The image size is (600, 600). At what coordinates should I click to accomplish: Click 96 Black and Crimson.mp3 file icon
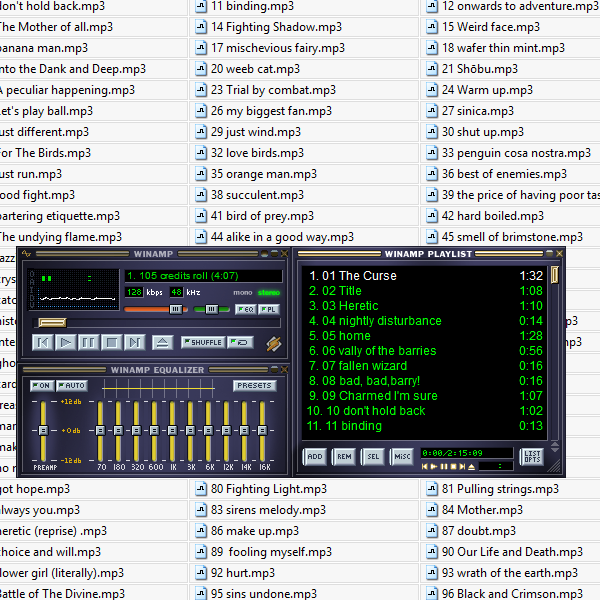coord(432,593)
